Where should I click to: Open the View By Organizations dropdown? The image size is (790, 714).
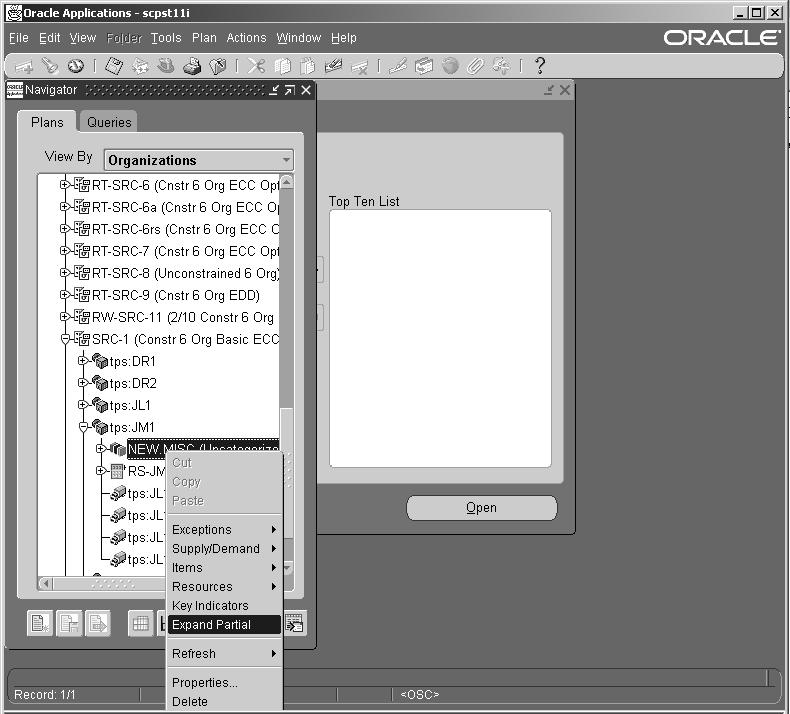pyautogui.click(x=199, y=160)
